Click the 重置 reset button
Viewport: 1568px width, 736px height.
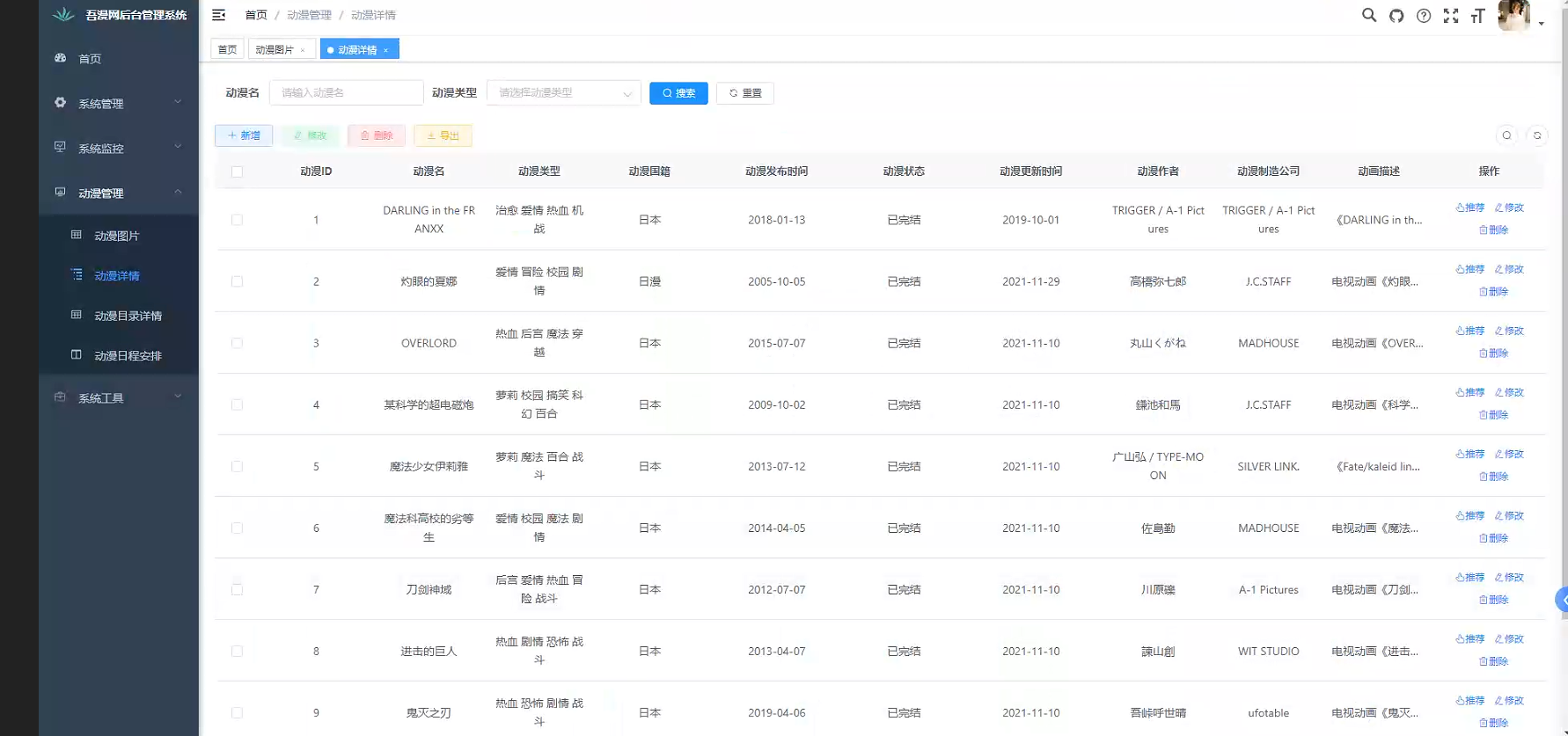coord(745,92)
